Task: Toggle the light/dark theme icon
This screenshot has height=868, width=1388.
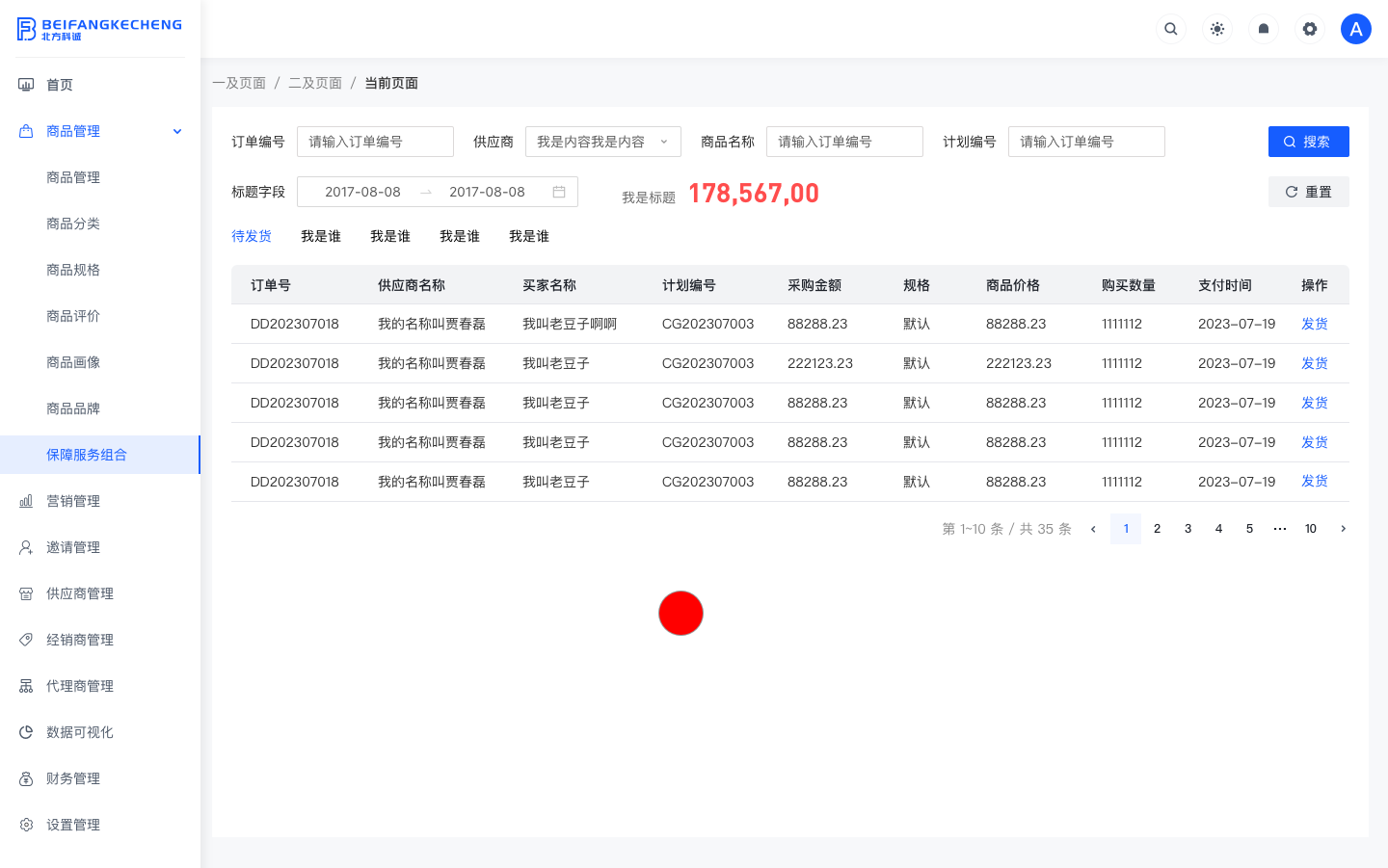Action: tap(1217, 29)
